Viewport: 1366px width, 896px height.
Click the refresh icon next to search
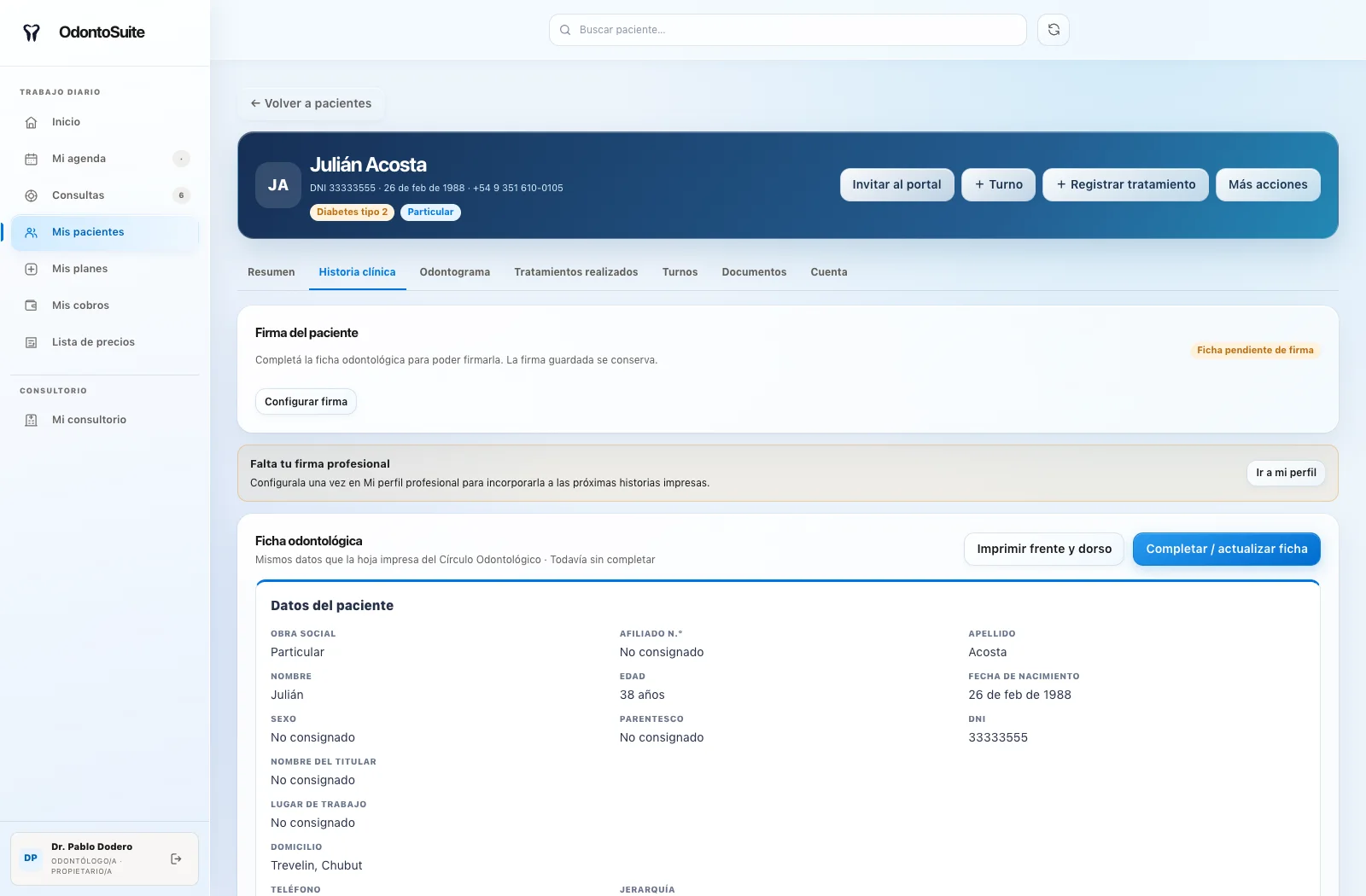1054,30
